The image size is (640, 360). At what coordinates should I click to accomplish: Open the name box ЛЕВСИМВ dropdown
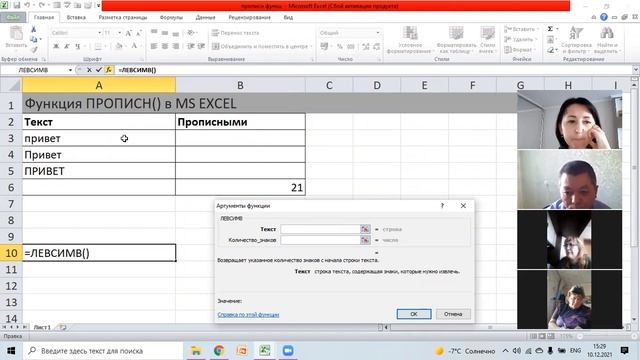tap(70, 70)
